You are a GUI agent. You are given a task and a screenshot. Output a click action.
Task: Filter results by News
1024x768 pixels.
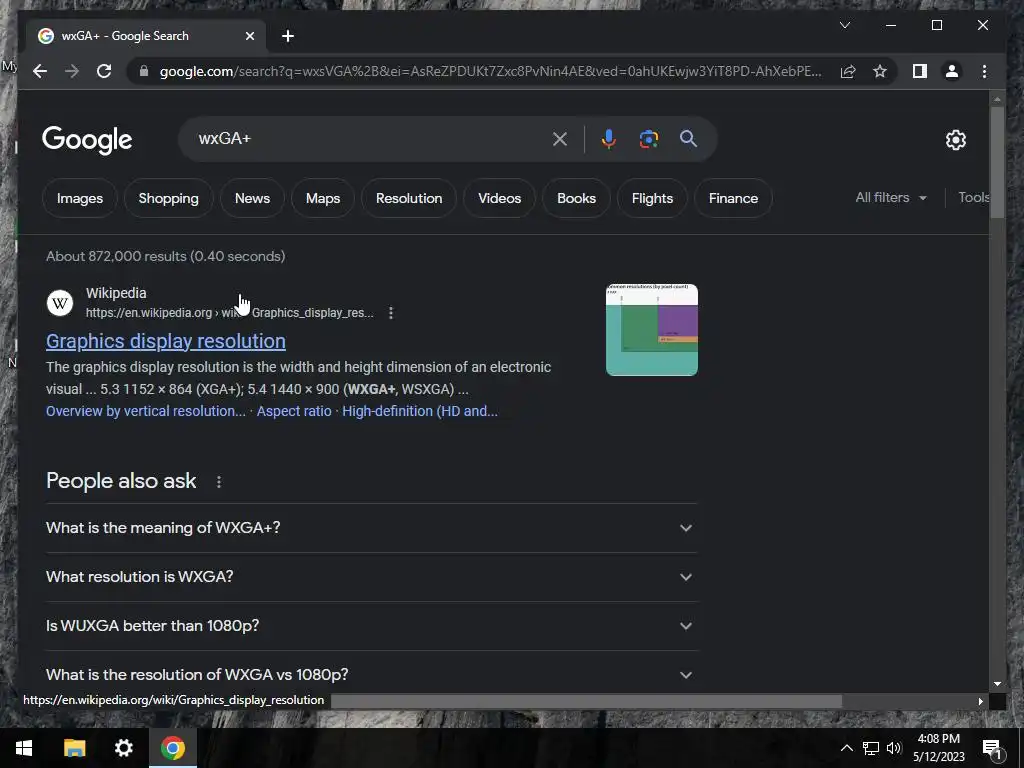(x=252, y=198)
